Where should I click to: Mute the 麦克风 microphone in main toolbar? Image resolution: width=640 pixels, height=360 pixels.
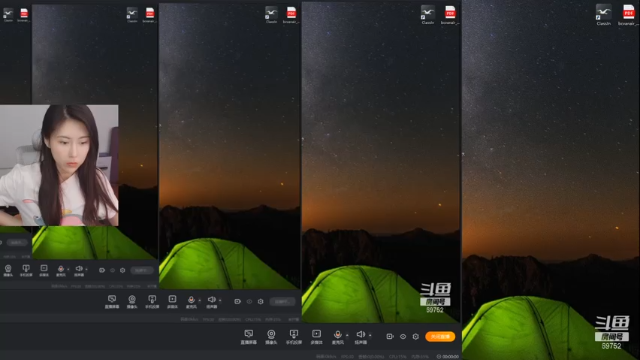[x=338, y=337]
